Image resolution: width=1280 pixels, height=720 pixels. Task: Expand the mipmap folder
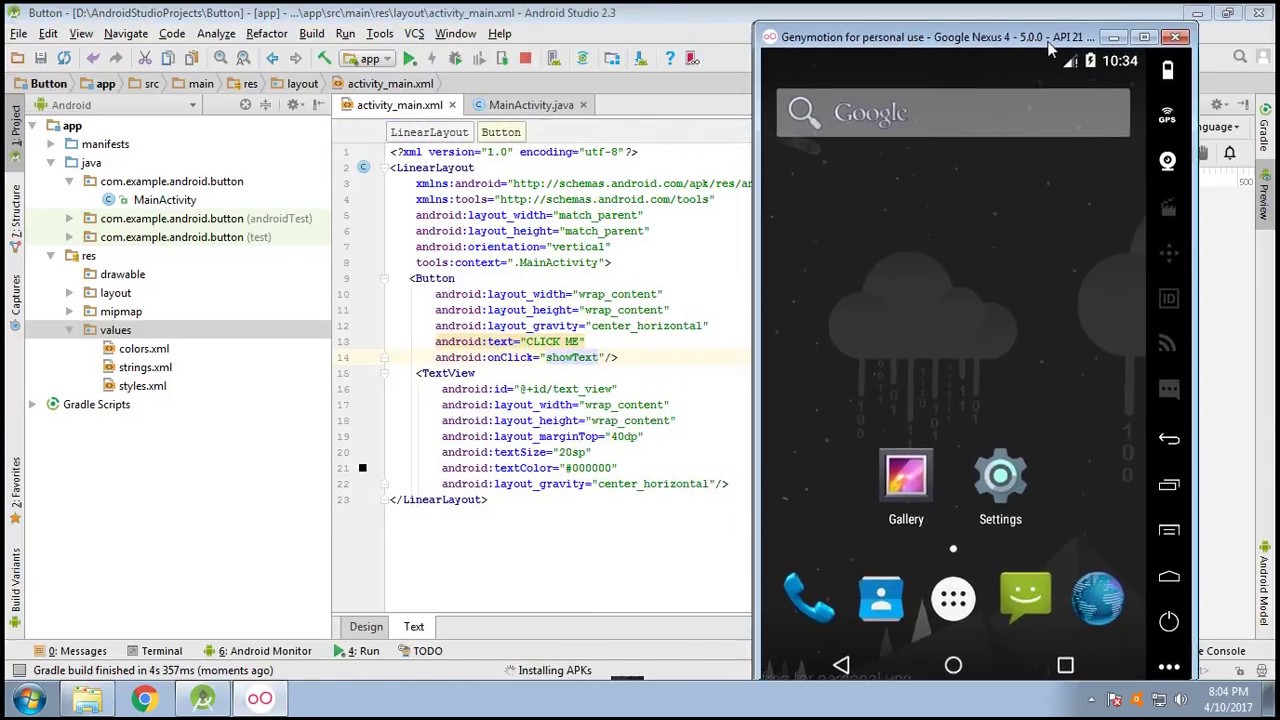pos(69,312)
